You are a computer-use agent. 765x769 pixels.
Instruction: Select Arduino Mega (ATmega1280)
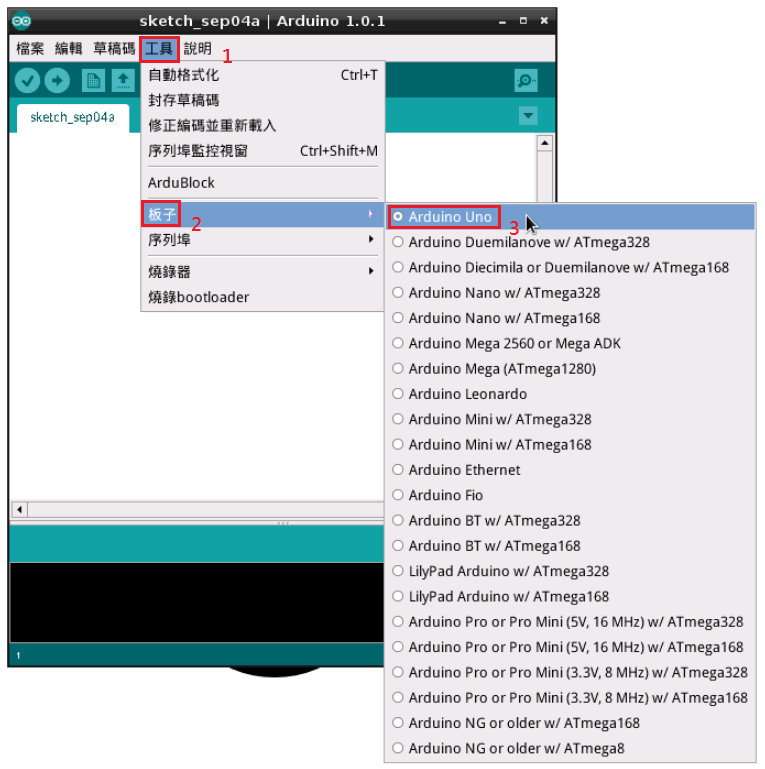[570, 369]
